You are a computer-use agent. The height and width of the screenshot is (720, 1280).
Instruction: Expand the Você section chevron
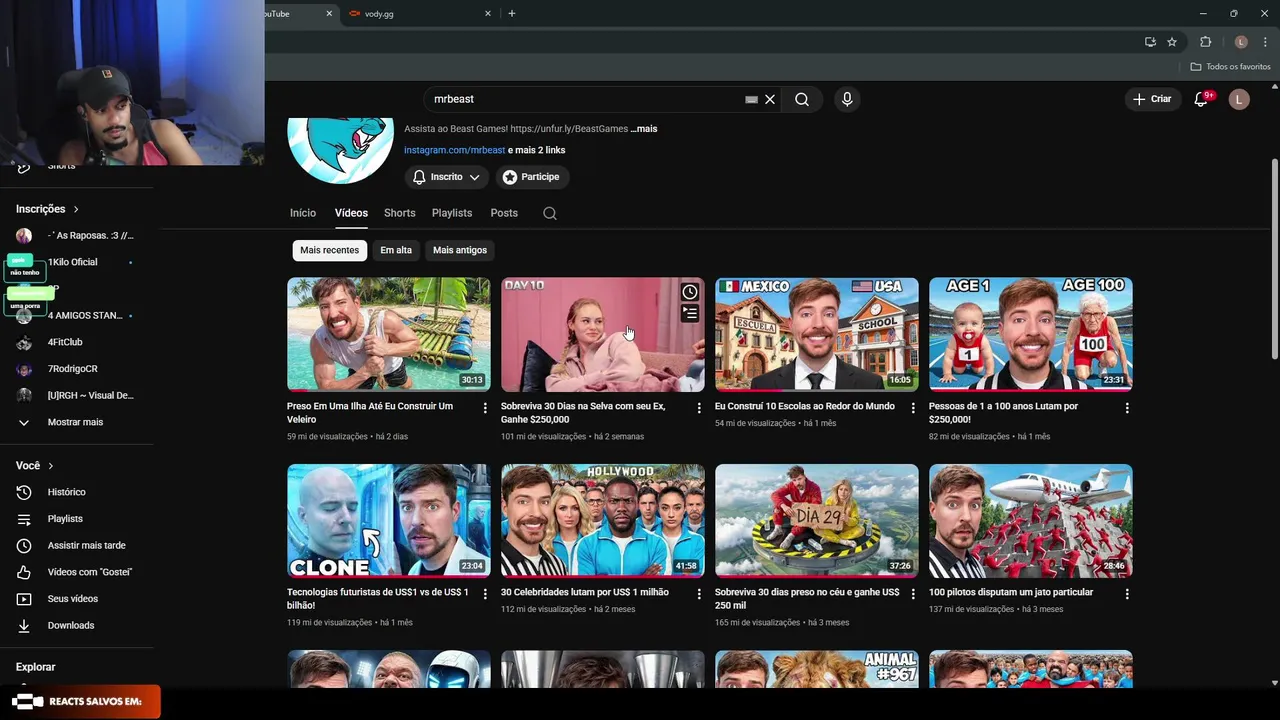(x=51, y=466)
